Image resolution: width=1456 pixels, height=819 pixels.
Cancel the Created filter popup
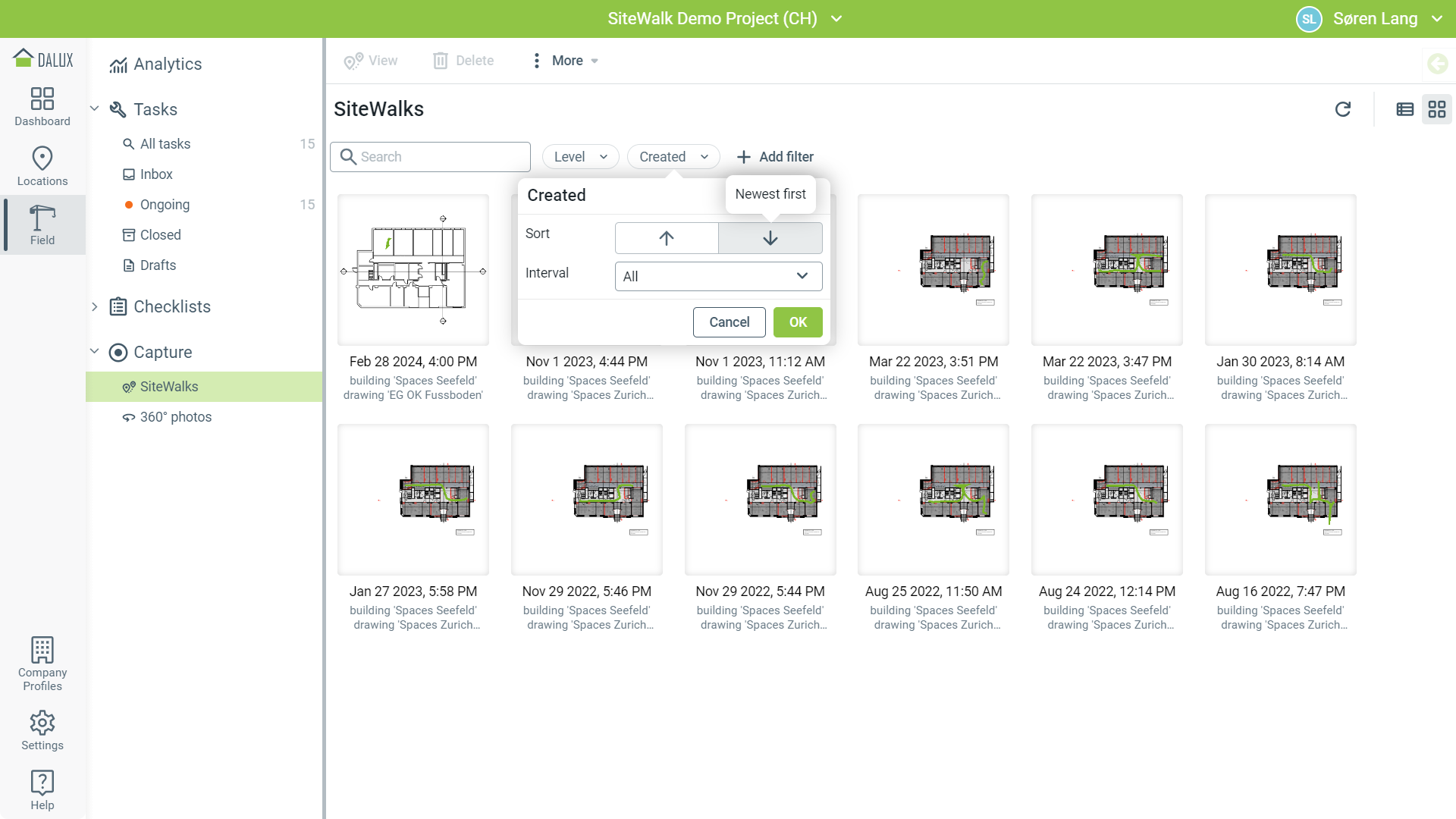pos(730,322)
